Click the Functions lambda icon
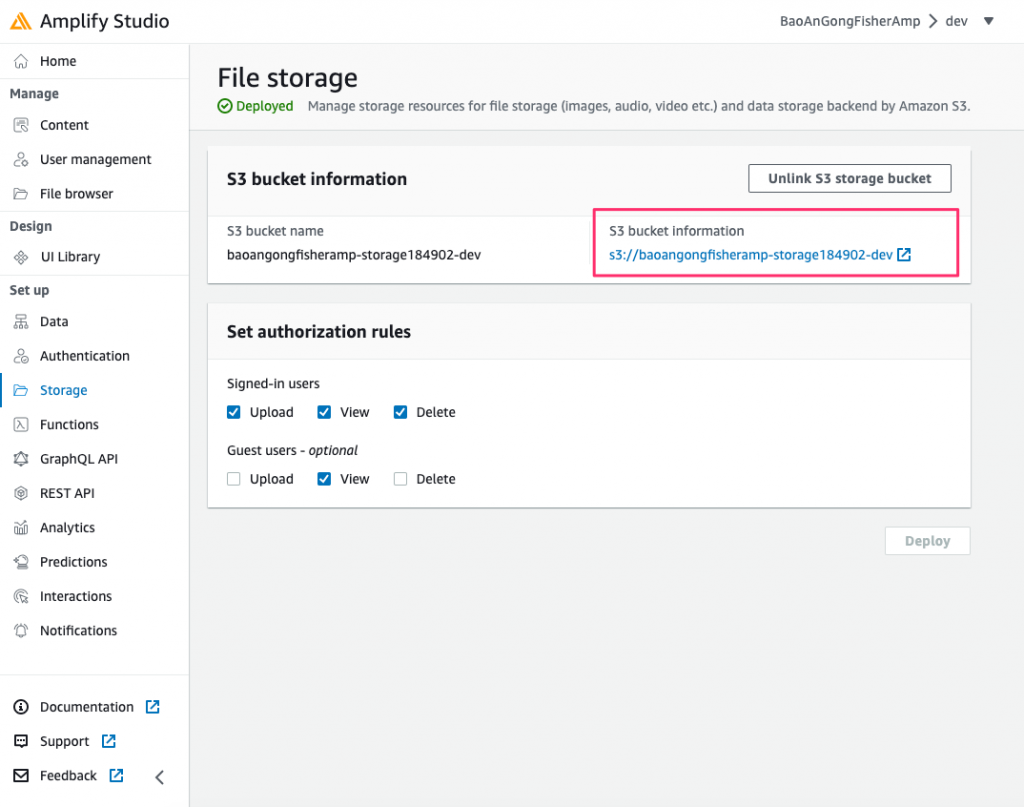Image resolution: width=1024 pixels, height=807 pixels. (x=21, y=425)
